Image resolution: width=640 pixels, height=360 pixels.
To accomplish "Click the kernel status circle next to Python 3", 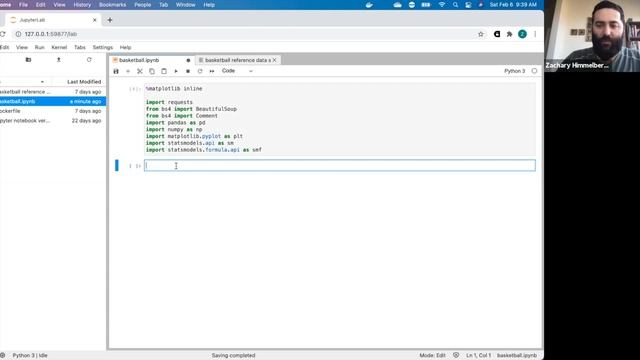I will [534, 71].
